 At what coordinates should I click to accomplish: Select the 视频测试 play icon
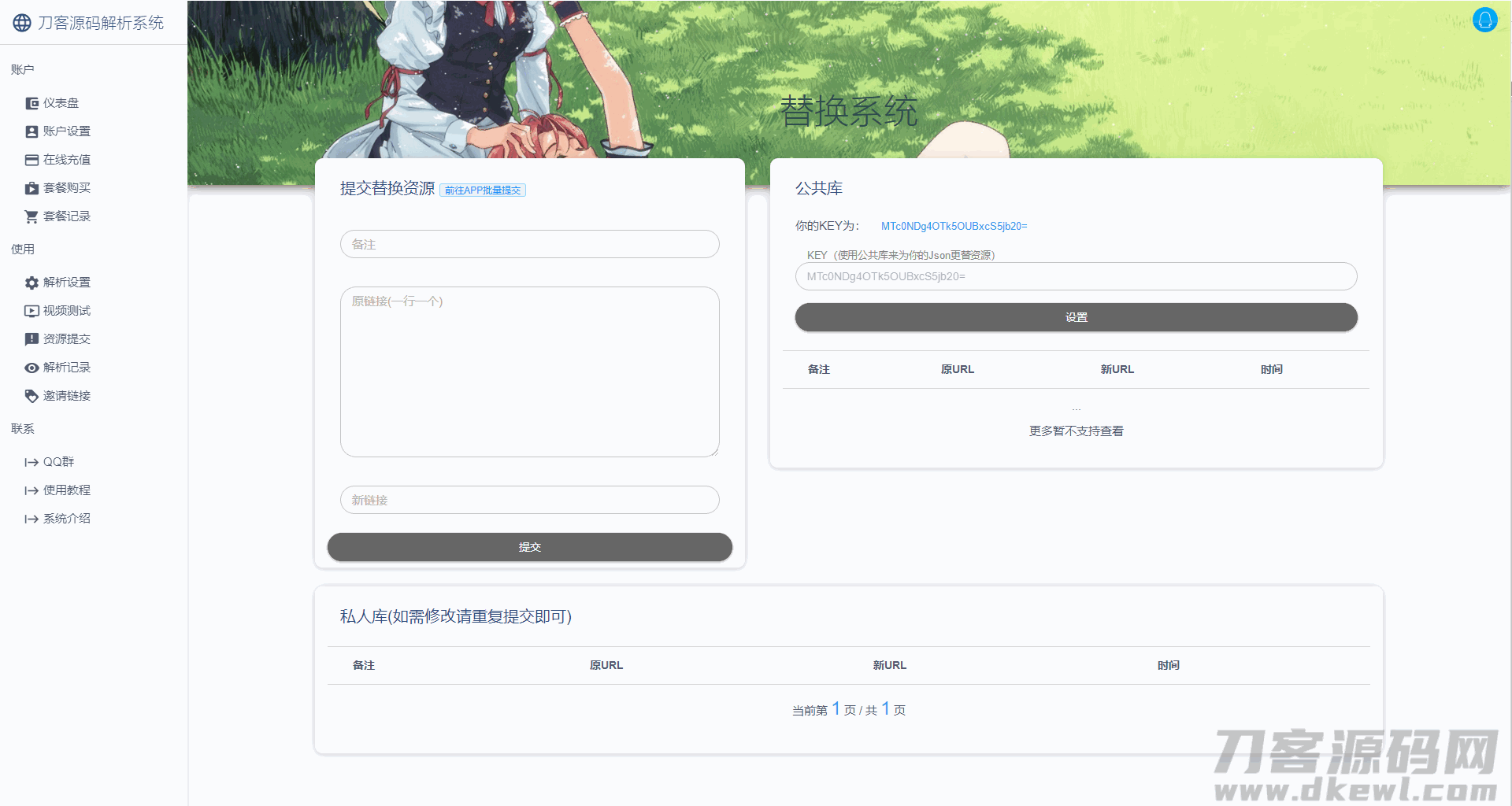(31, 311)
